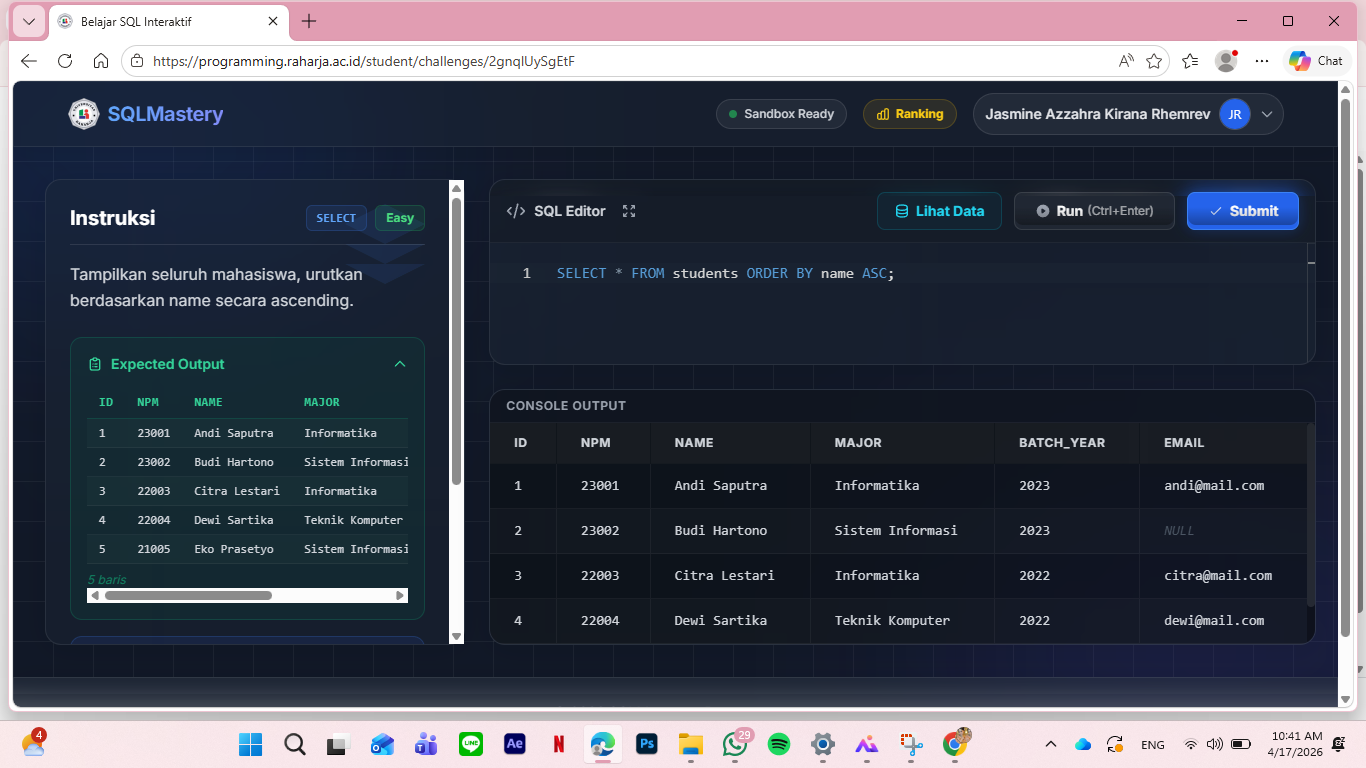Click Lihat Data button

(939, 211)
